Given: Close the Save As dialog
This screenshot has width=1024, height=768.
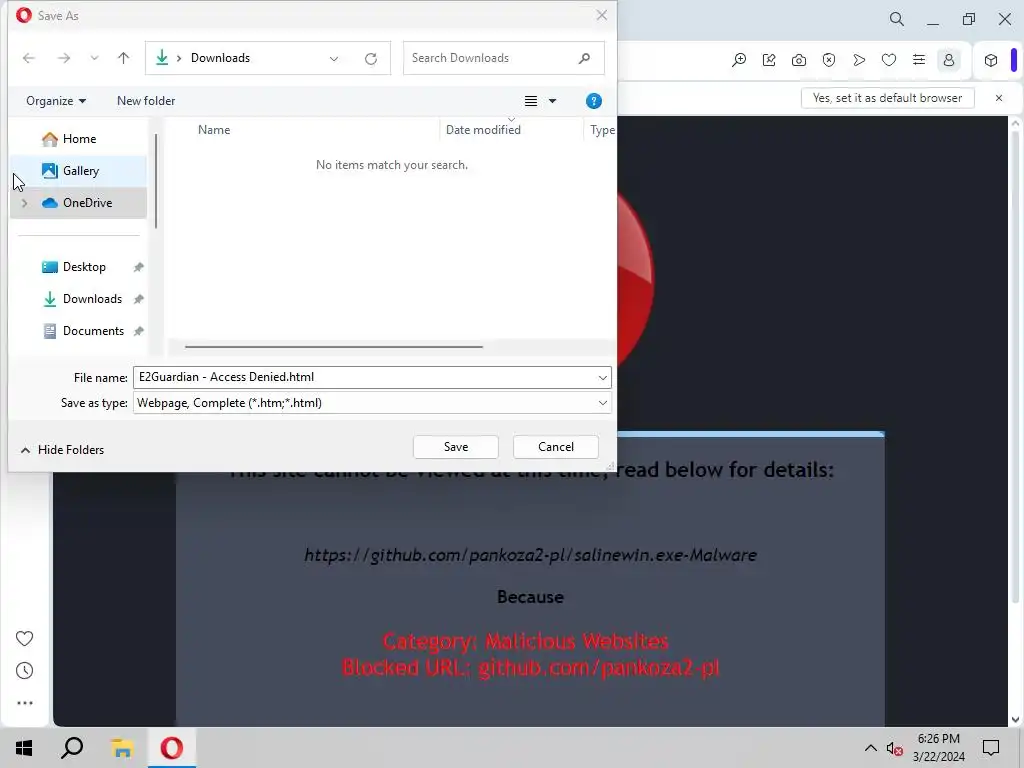Looking at the screenshot, I should [x=601, y=15].
